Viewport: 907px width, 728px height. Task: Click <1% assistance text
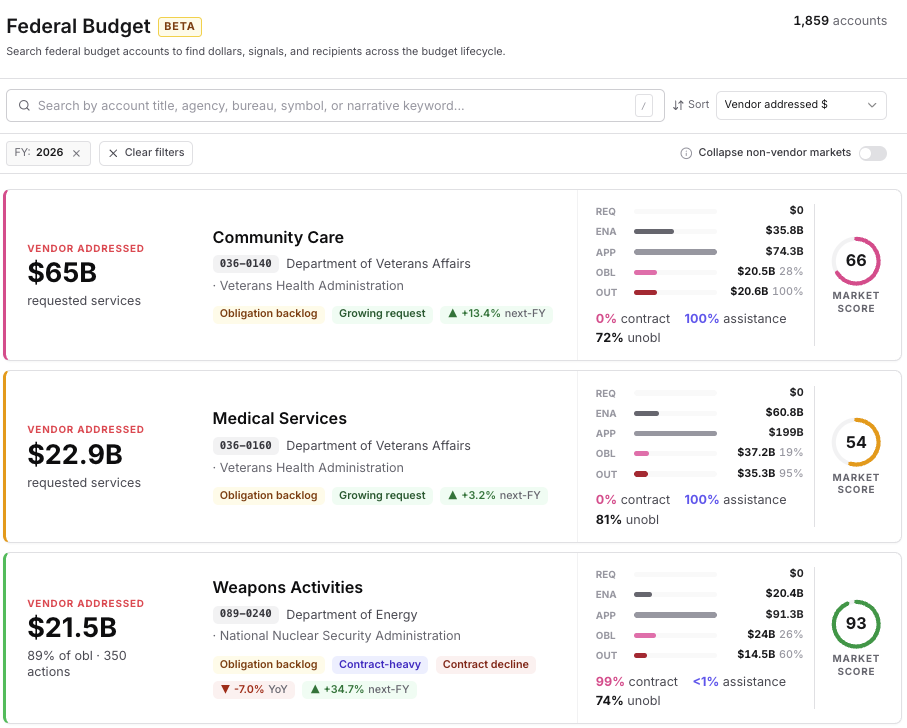click(x=739, y=682)
